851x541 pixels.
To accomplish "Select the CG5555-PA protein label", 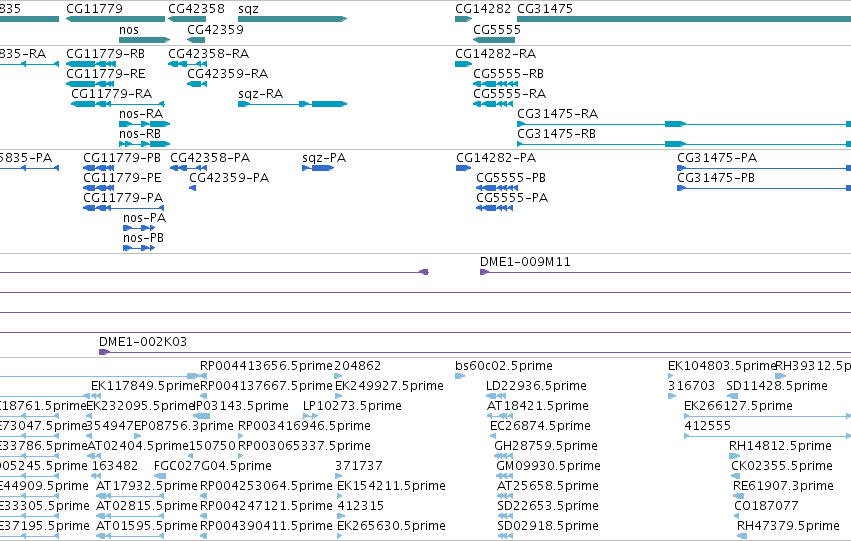I will tap(512, 198).
